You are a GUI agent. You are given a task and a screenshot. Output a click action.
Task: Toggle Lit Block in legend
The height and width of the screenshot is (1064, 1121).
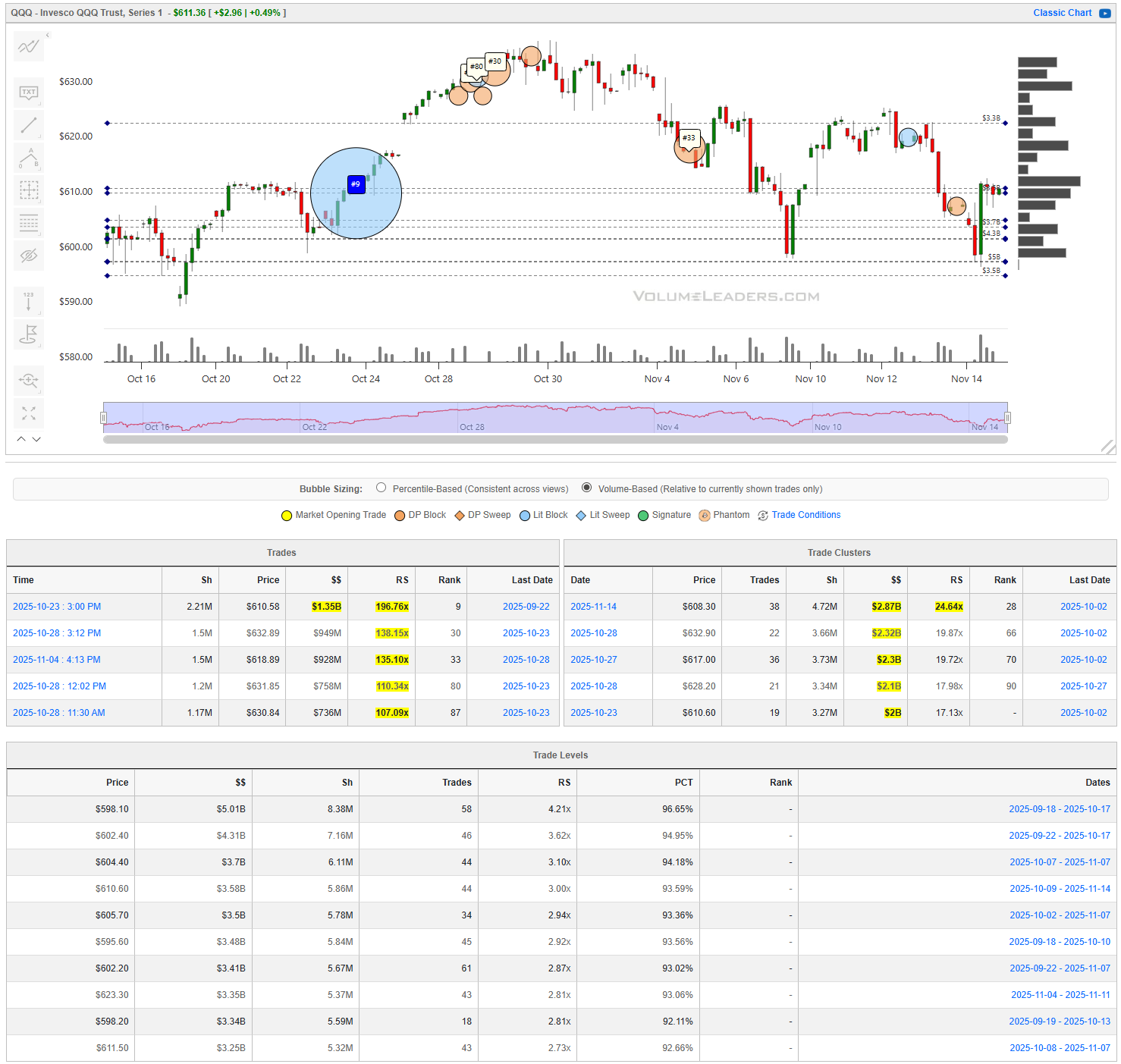pos(544,515)
